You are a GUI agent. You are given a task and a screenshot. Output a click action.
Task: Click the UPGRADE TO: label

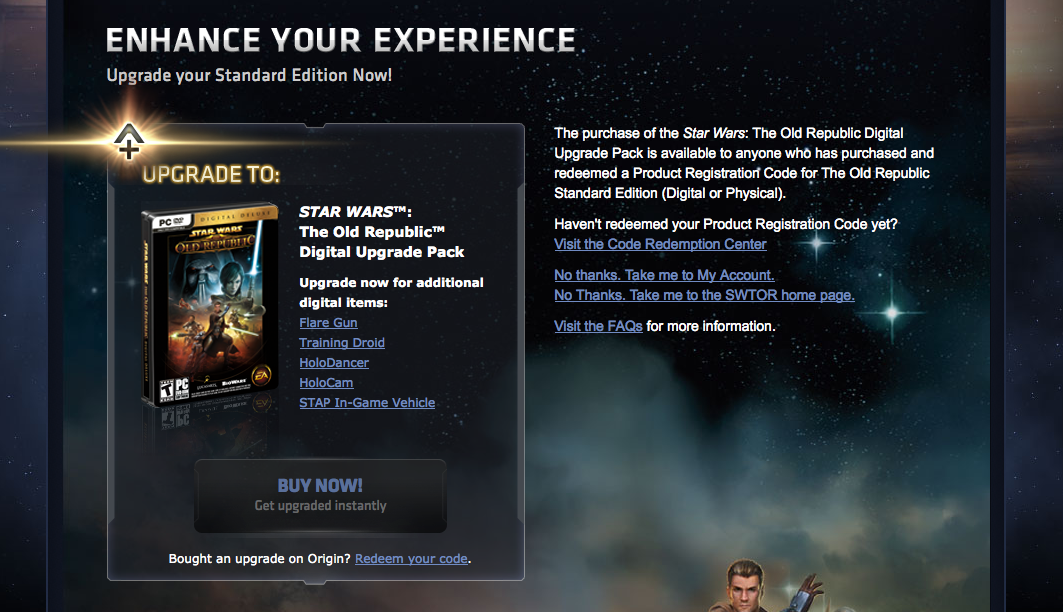coord(211,174)
